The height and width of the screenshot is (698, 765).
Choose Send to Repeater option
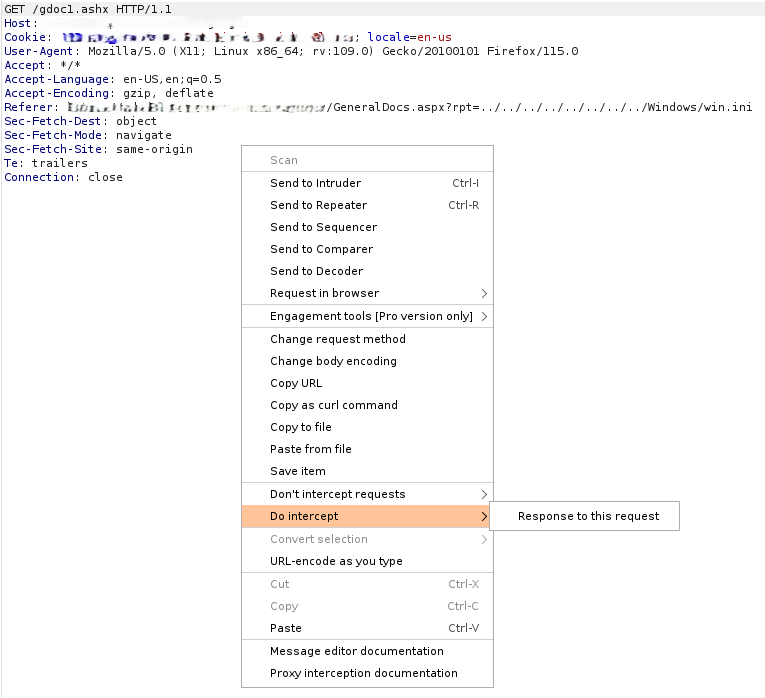click(x=367, y=205)
